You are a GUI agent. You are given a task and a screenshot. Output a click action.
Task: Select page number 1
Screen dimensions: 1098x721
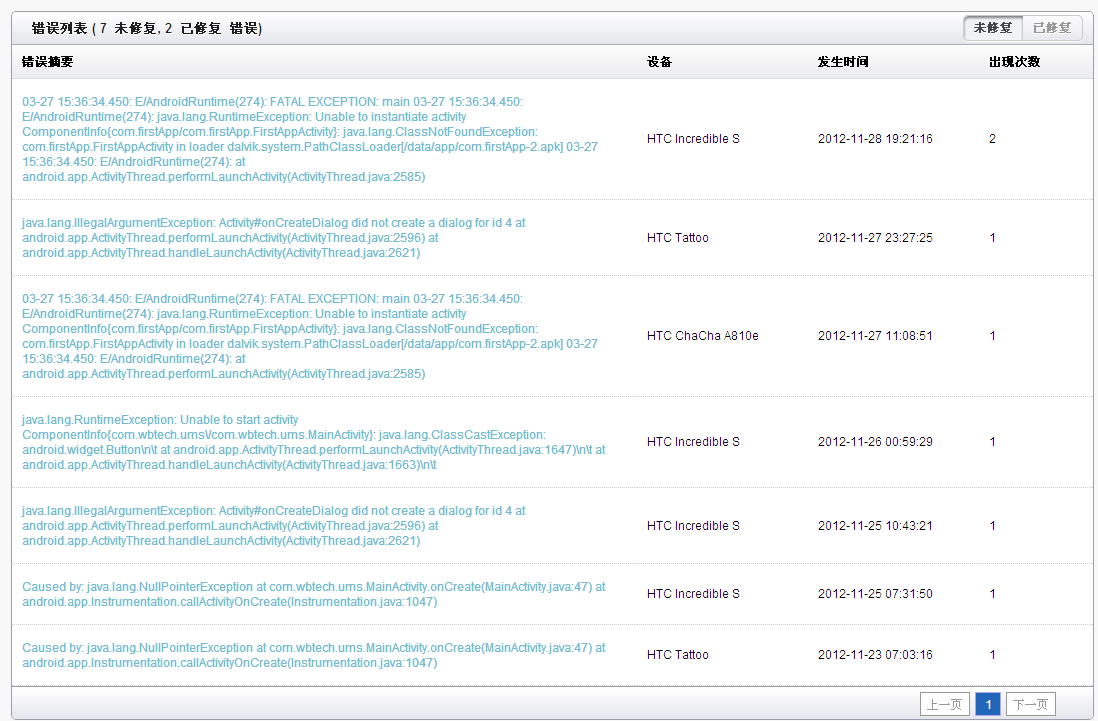click(x=988, y=704)
